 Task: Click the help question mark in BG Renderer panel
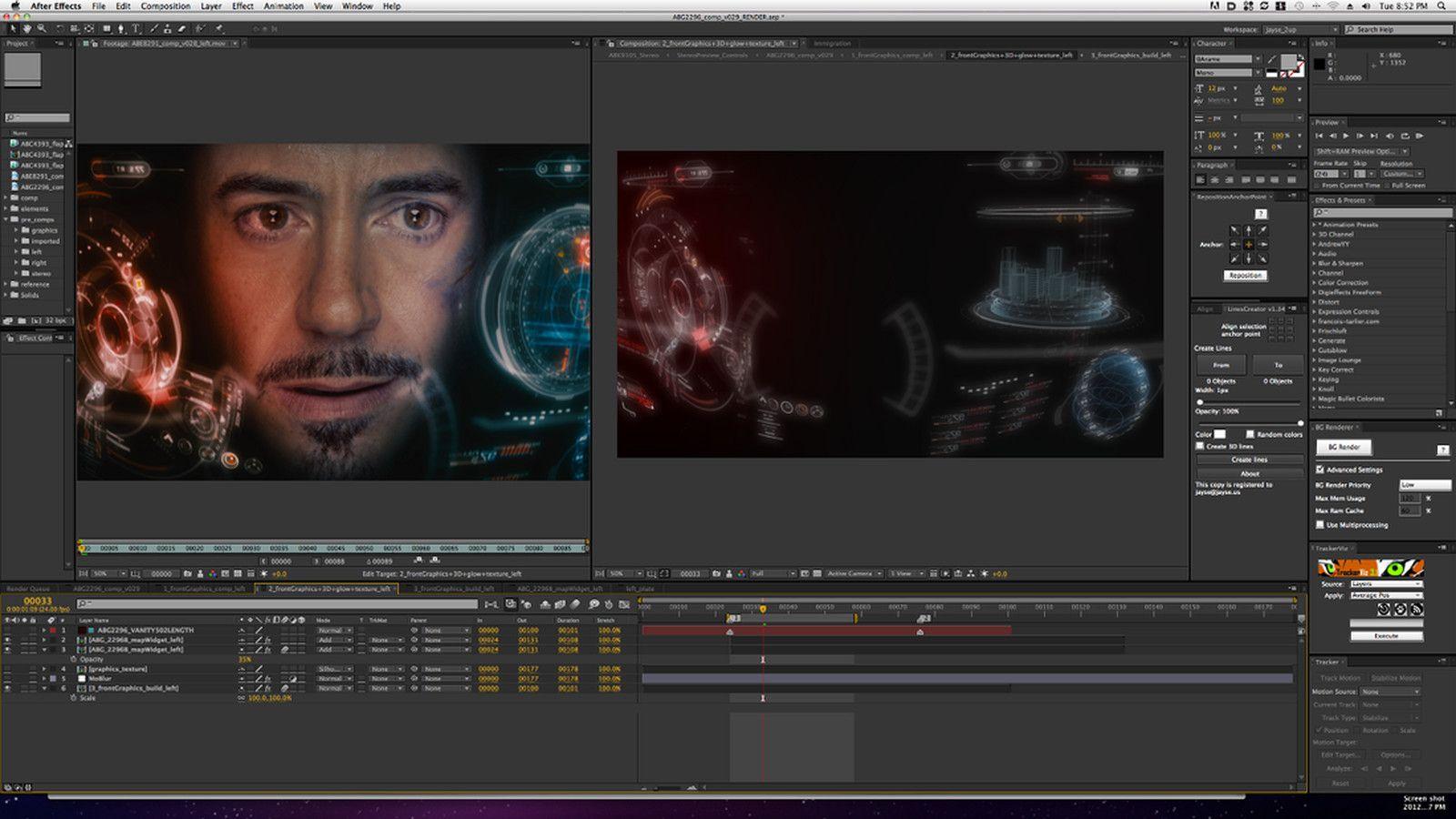click(x=1443, y=448)
